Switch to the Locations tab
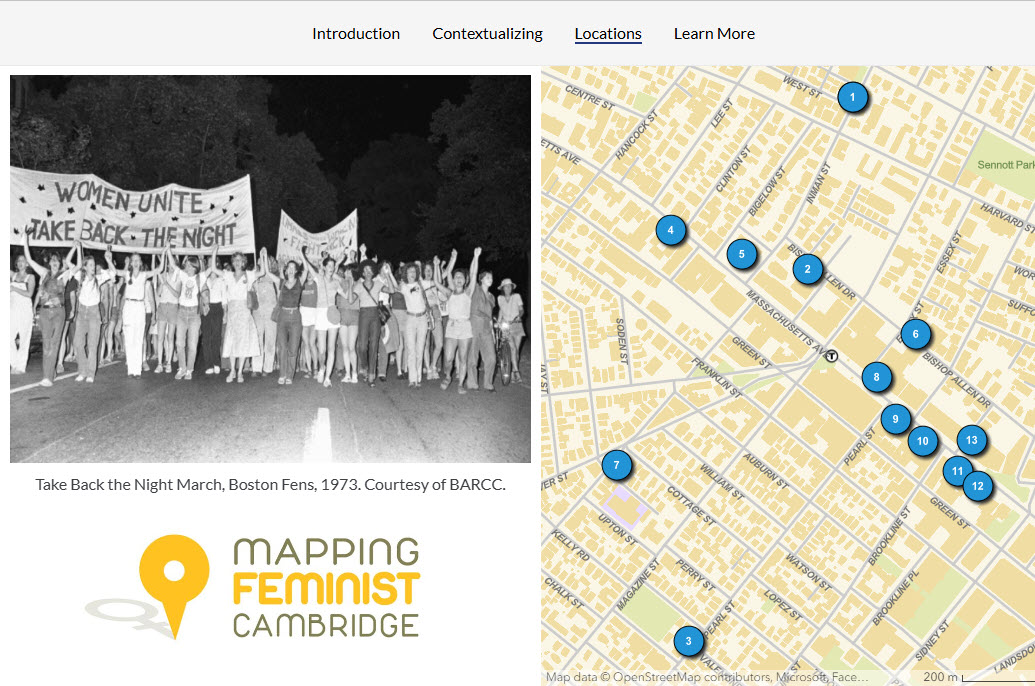The image size is (1035, 686). pyautogui.click(x=608, y=34)
